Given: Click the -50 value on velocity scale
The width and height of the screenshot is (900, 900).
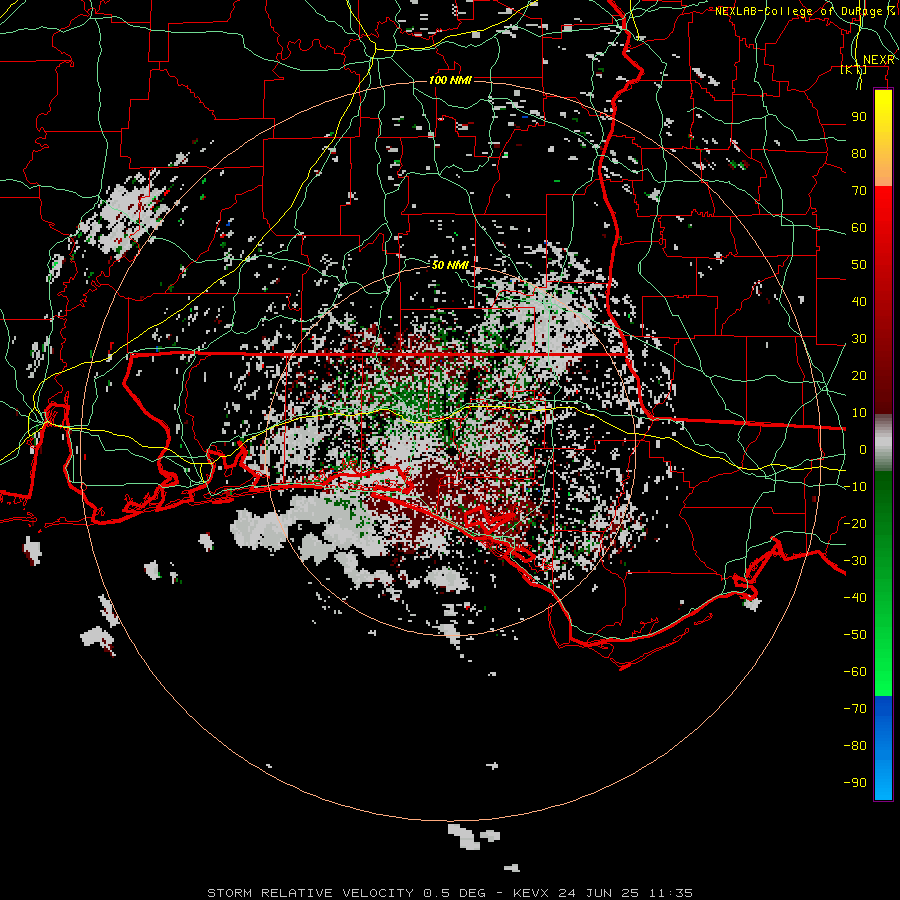Looking at the screenshot, I should click(855, 635).
